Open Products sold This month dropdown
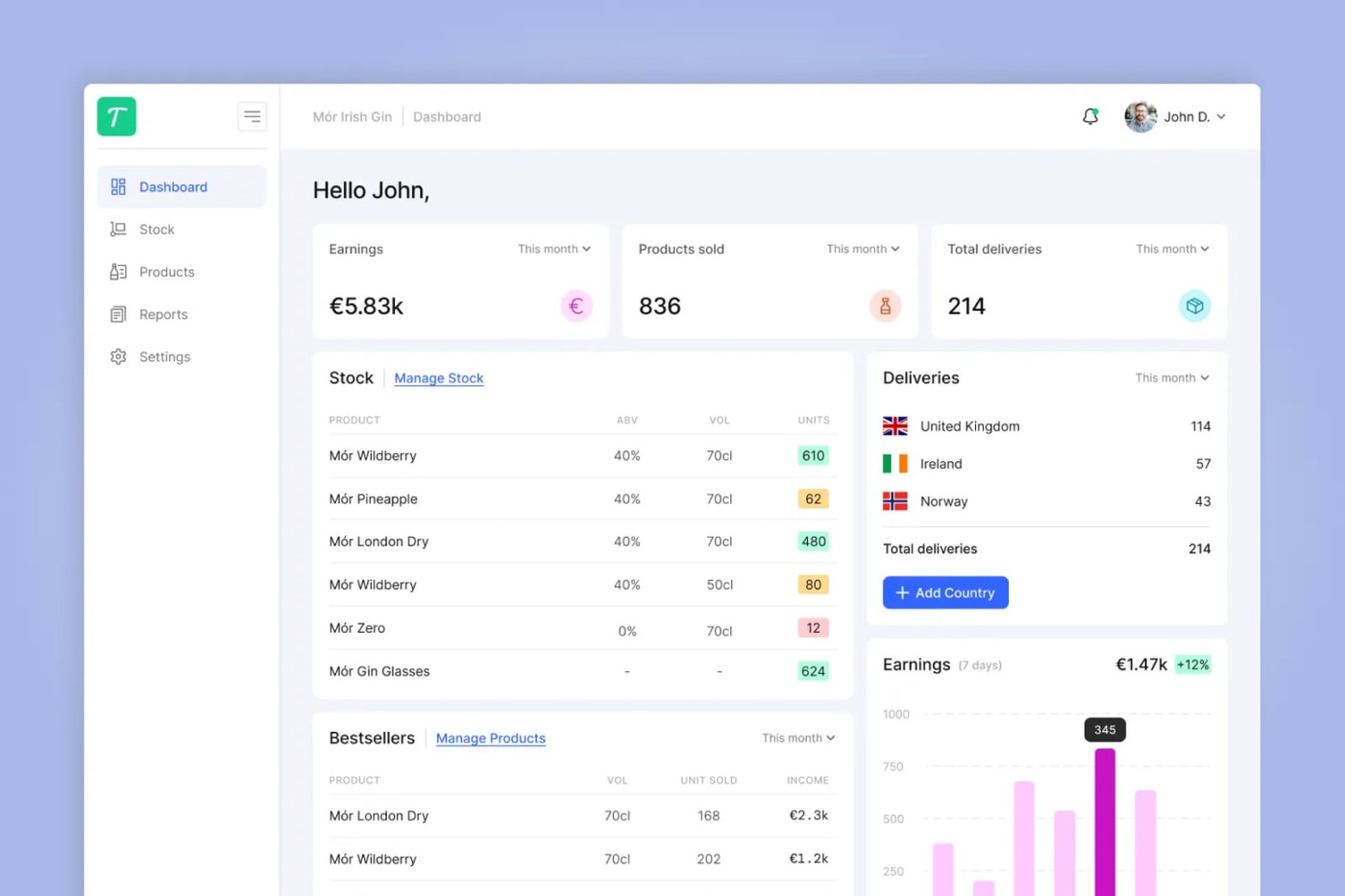The height and width of the screenshot is (896, 1345). click(863, 249)
